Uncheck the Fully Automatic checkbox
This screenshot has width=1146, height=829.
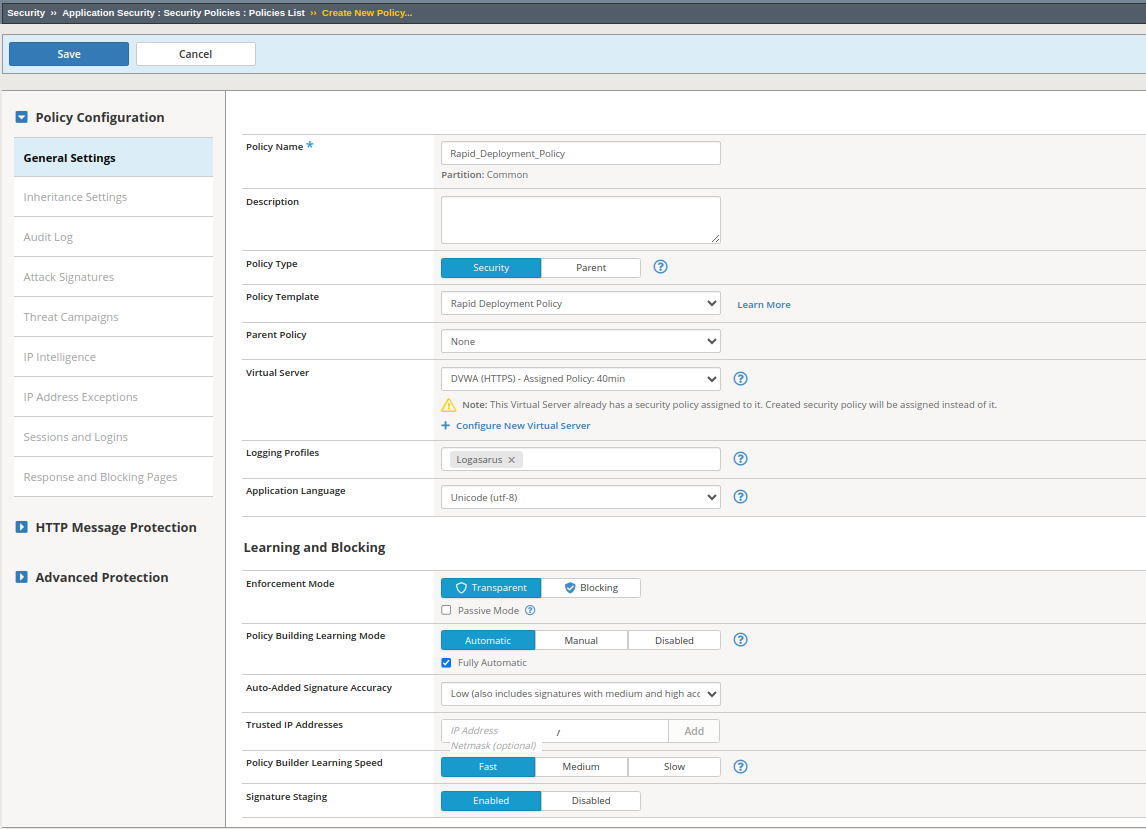(446, 663)
